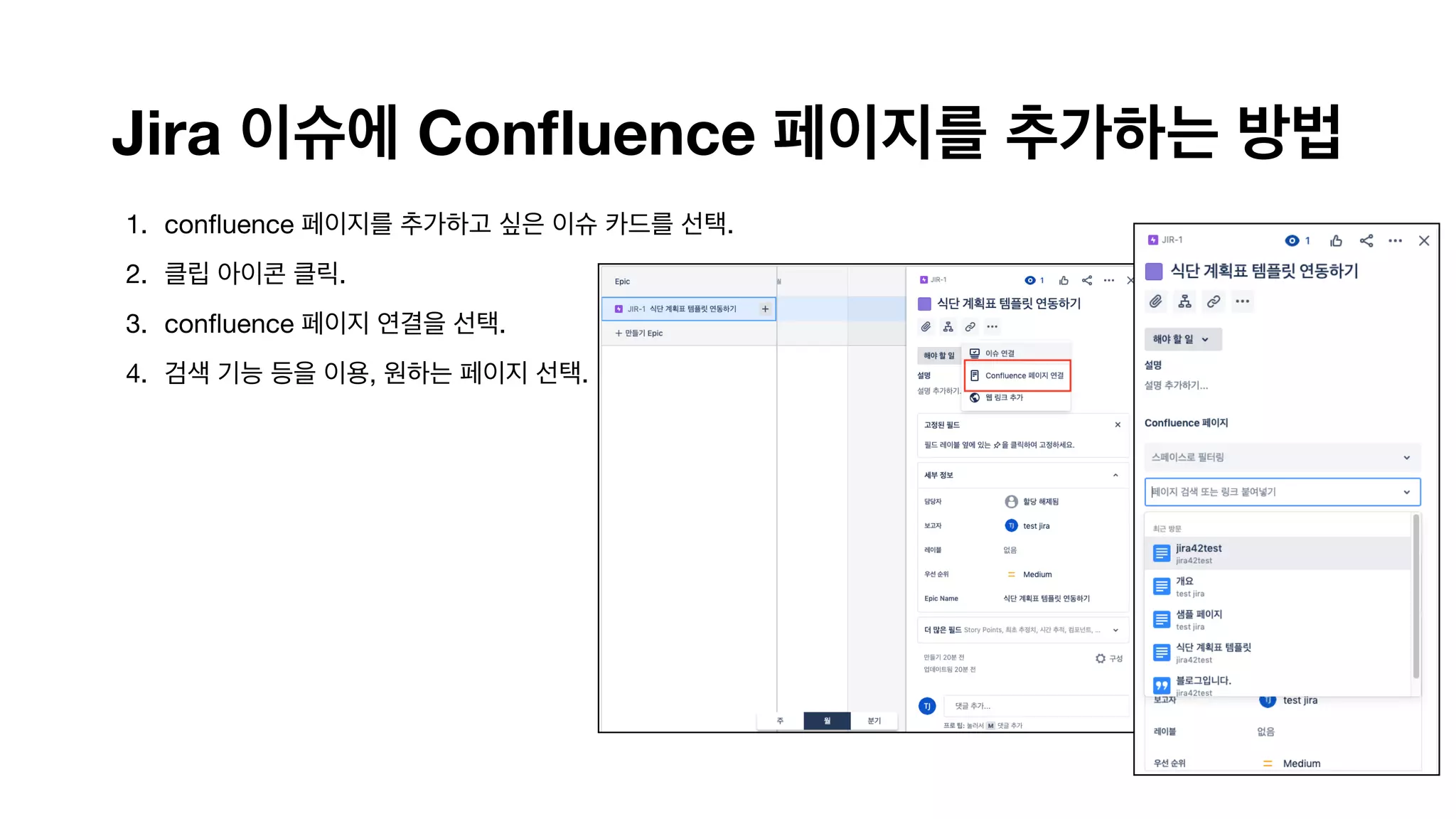Click the share icon in left screenshot panel
This screenshot has width=1456, height=819.
[x=1087, y=280]
